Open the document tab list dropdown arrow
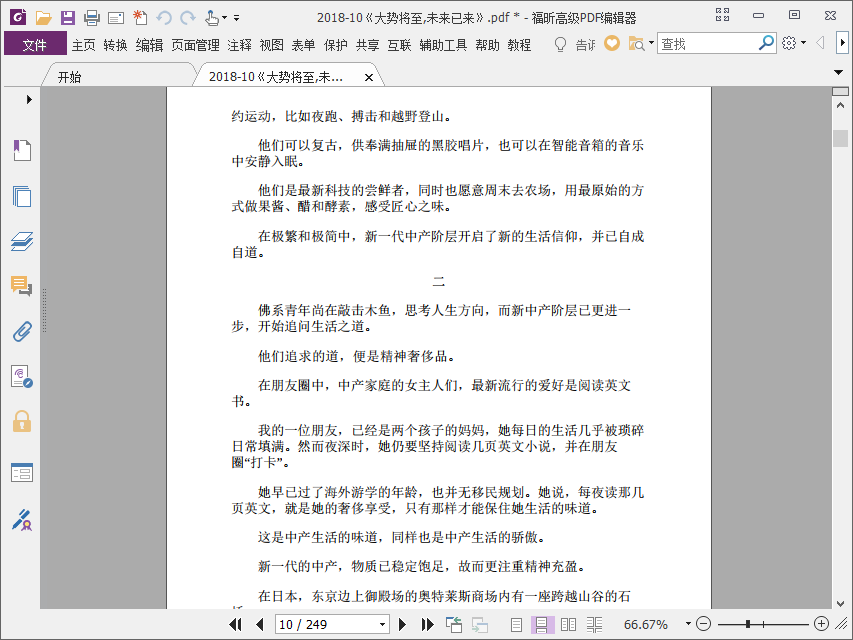 coord(838,72)
